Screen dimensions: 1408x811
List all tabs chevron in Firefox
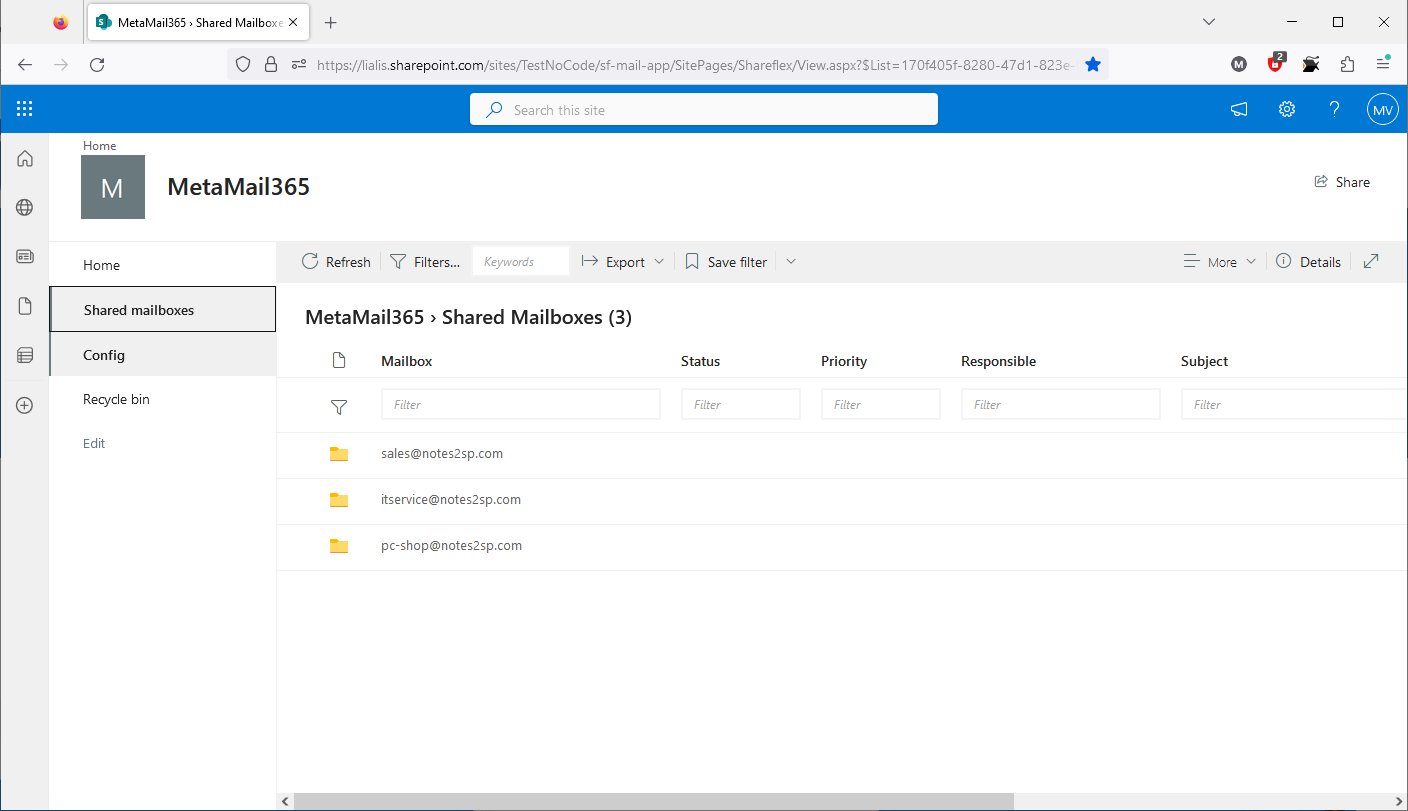1209,22
